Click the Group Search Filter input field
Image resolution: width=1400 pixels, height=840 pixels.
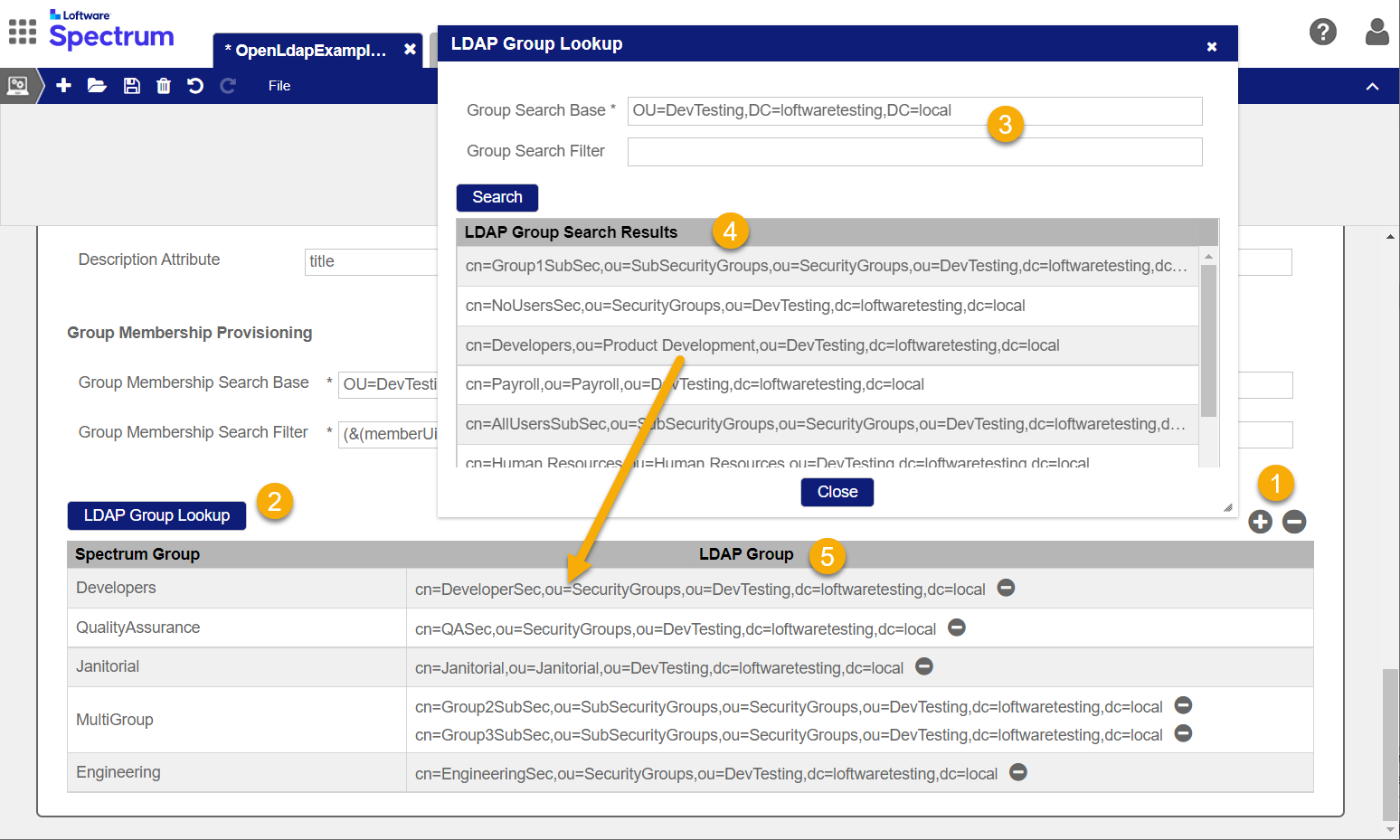pyautogui.click(x=914, y=152)
